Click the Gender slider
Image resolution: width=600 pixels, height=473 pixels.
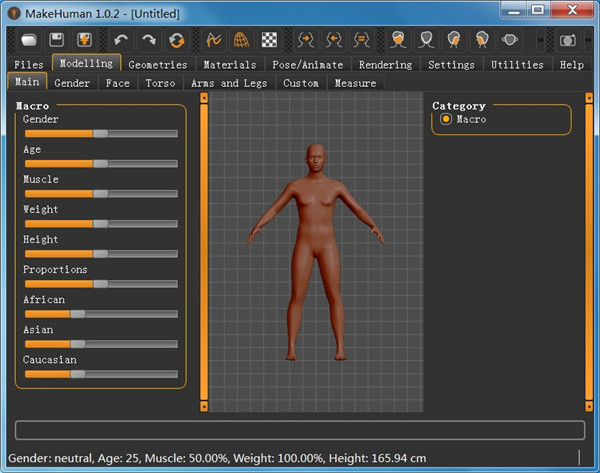click(100, 133)
